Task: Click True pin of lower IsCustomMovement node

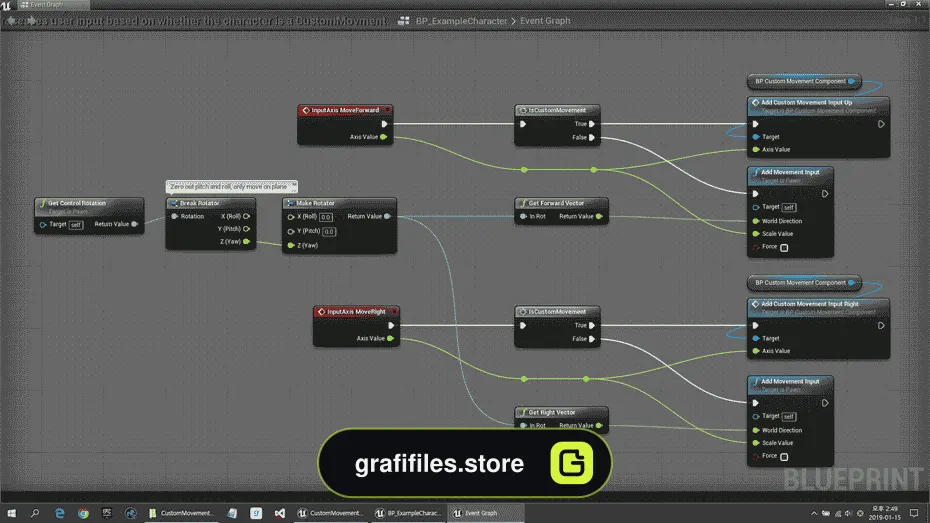Action: [591, 326]
